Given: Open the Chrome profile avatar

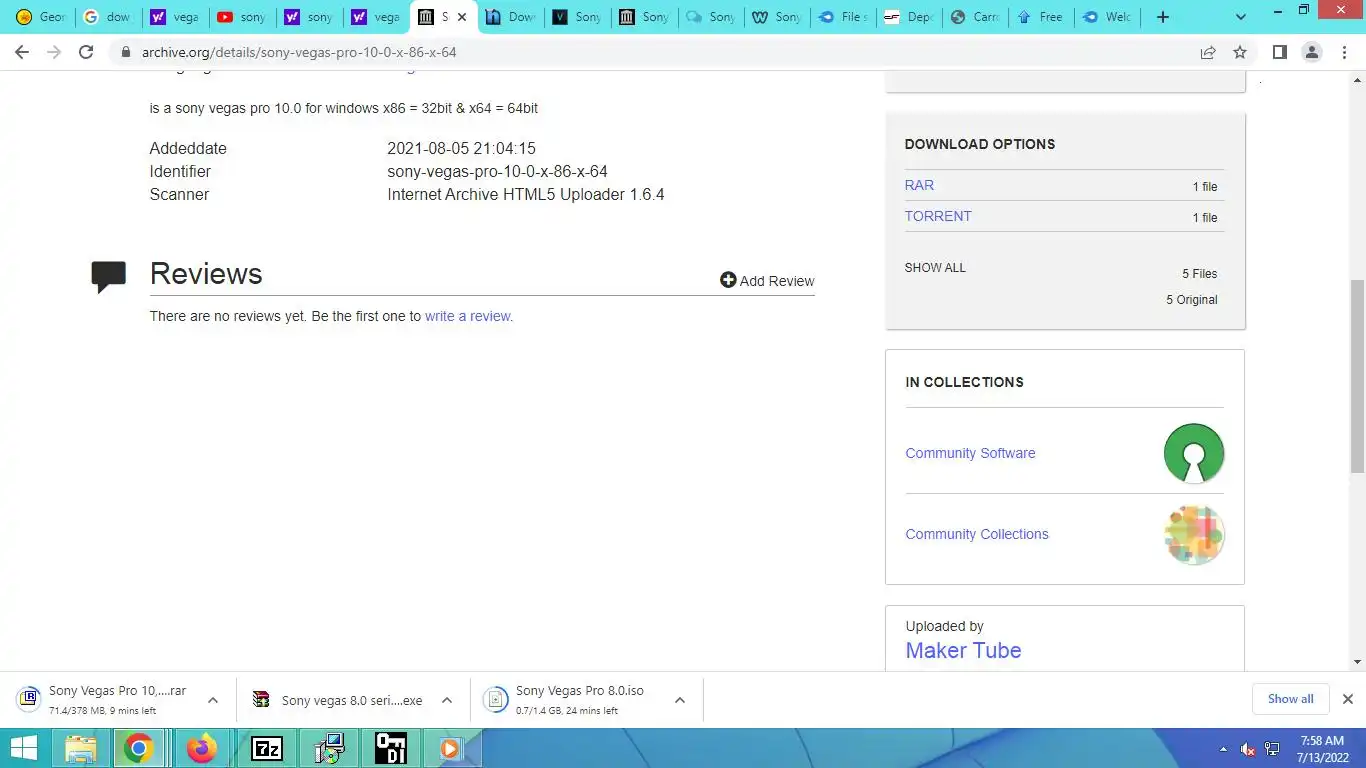Looking at the screenshot, I should [1312, 52].
